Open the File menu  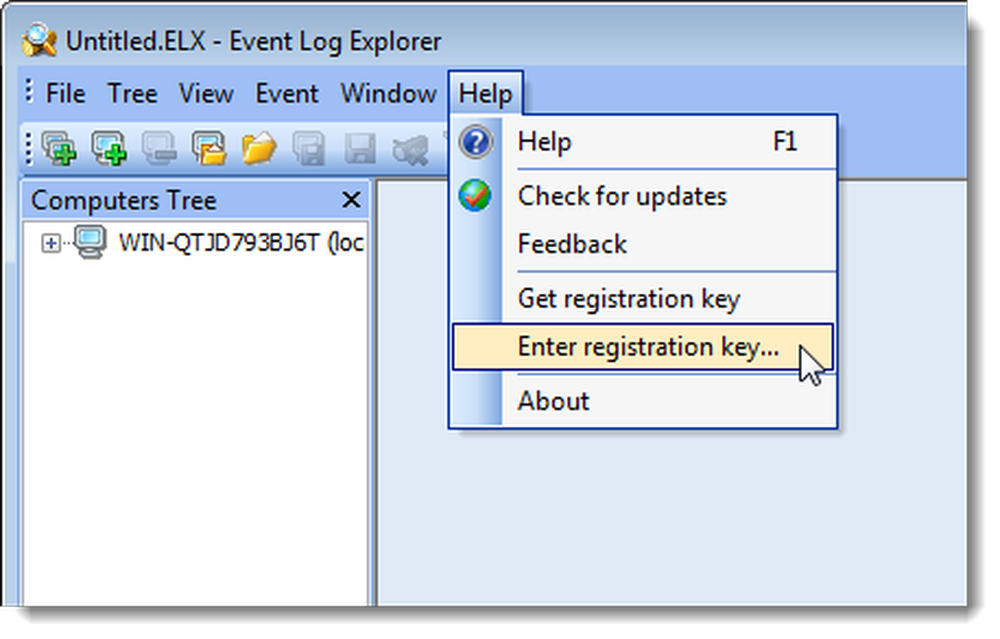66,94
